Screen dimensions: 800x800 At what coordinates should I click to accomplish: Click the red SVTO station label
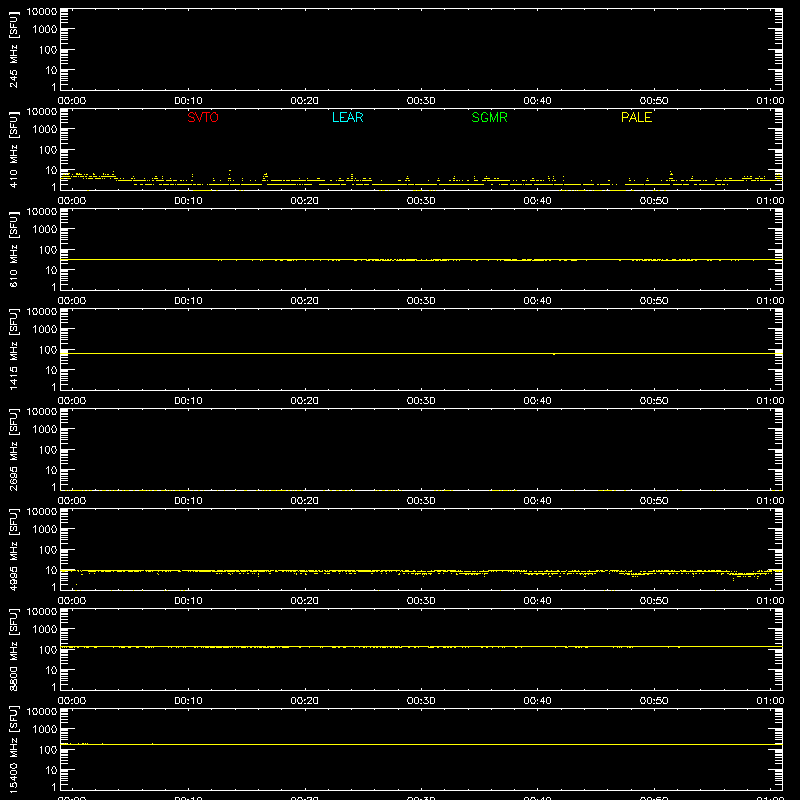point(203,117)
